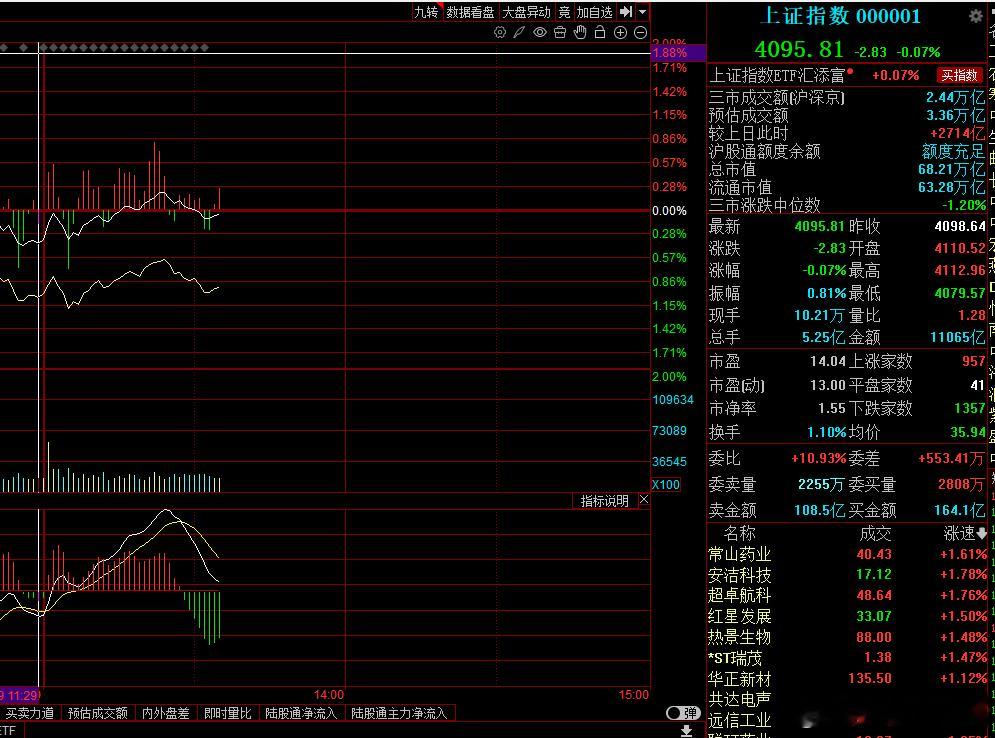Open the toolbox briefcase icon

point(560,32)
